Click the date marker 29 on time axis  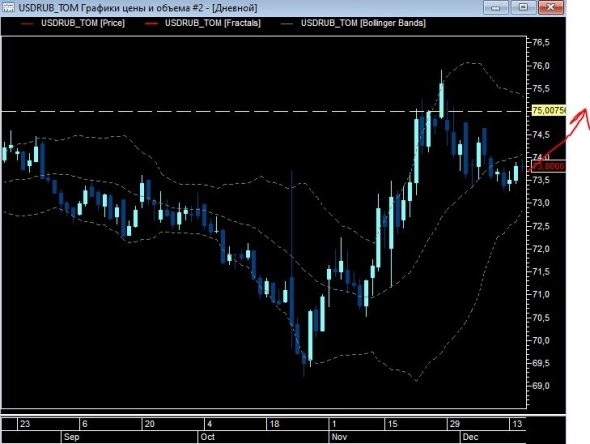[x=455, y=424]
